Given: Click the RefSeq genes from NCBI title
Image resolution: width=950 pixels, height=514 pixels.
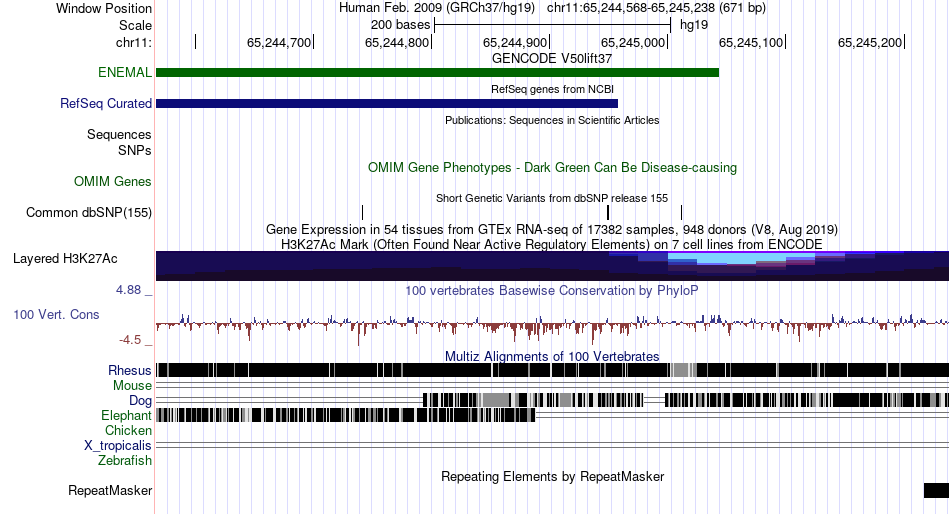Looking at the screenshot, I should 553,89.
